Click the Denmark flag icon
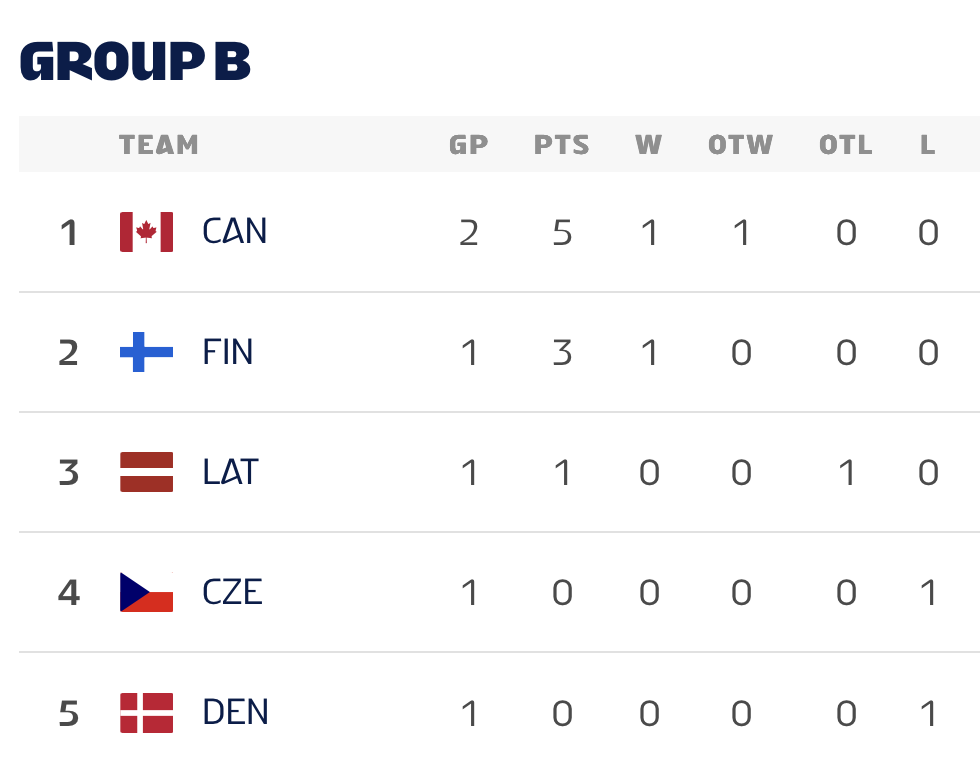The width and height of the screenshot is (980, 772). (x=146, y=712)
